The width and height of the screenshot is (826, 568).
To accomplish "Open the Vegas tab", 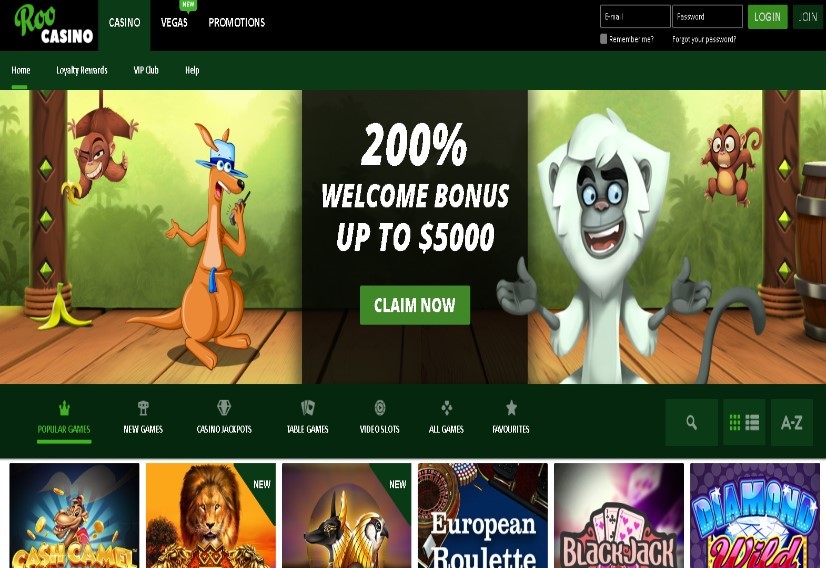I will (x=174, y=23).
